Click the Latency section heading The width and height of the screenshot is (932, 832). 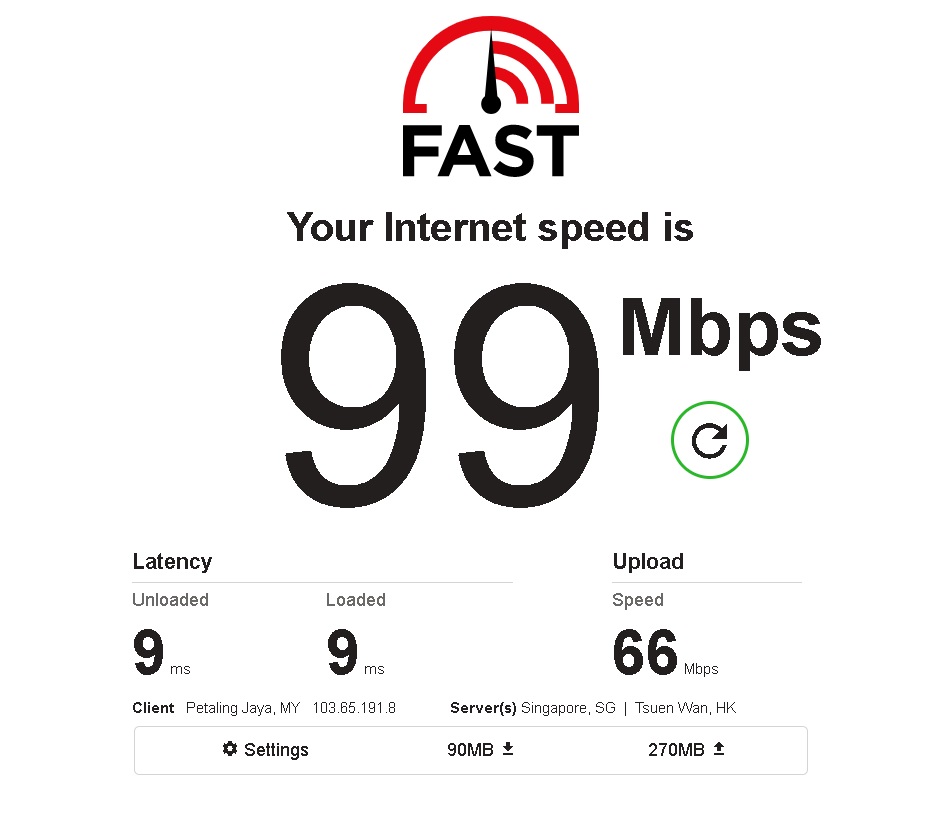[172, 562]
